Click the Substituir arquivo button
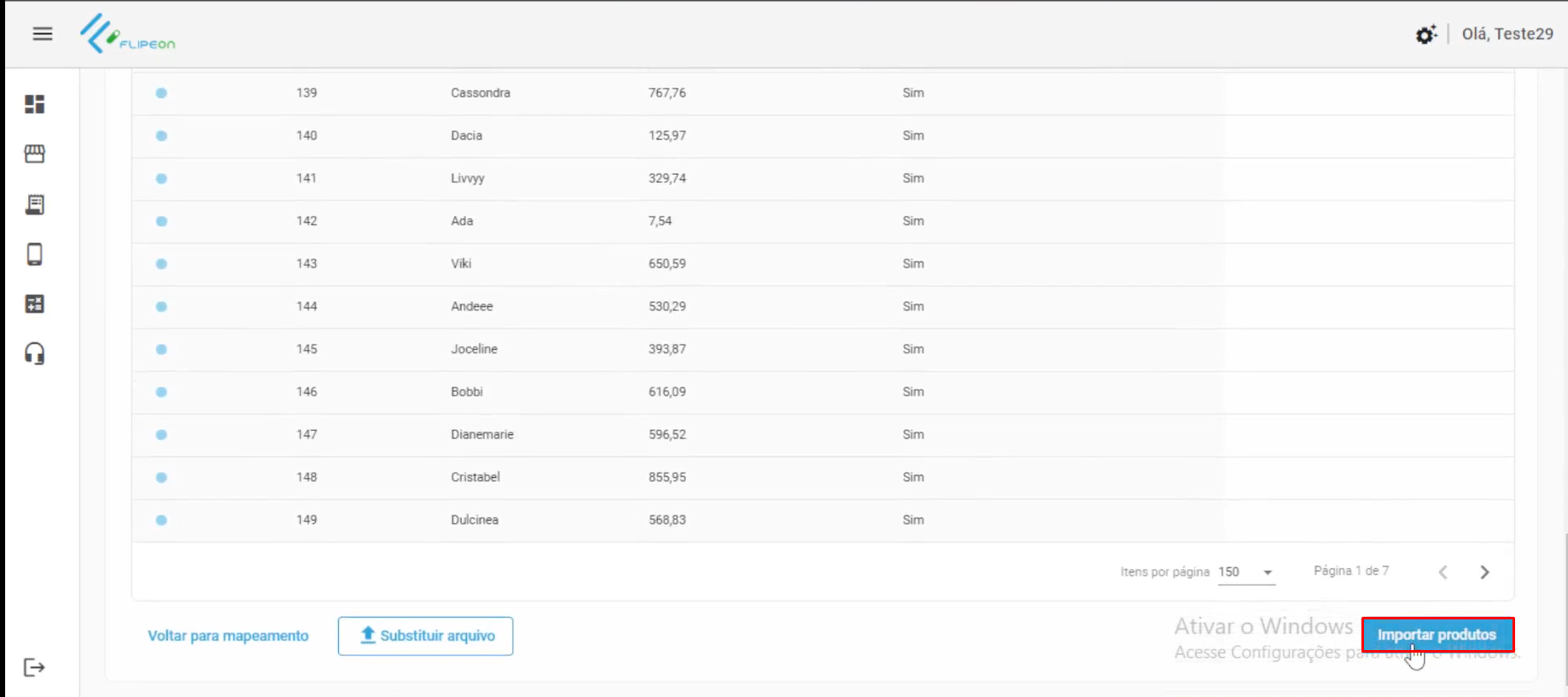This screenshot has width=1568, height=697. 425,636
